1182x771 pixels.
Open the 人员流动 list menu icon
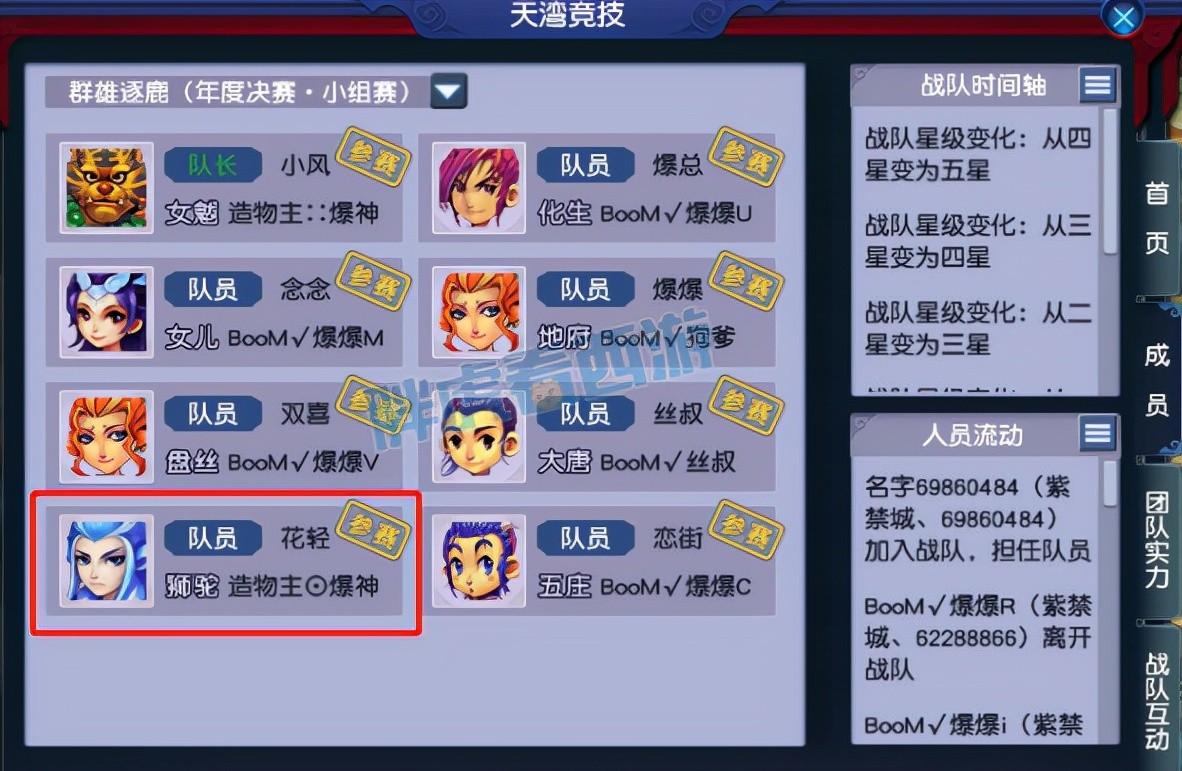coord(1097,433)
